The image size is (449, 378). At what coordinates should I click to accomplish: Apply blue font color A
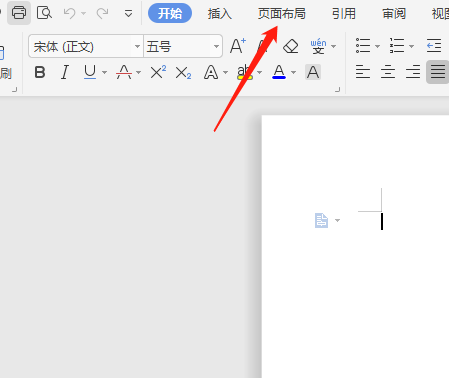click(x=279, y=72)
